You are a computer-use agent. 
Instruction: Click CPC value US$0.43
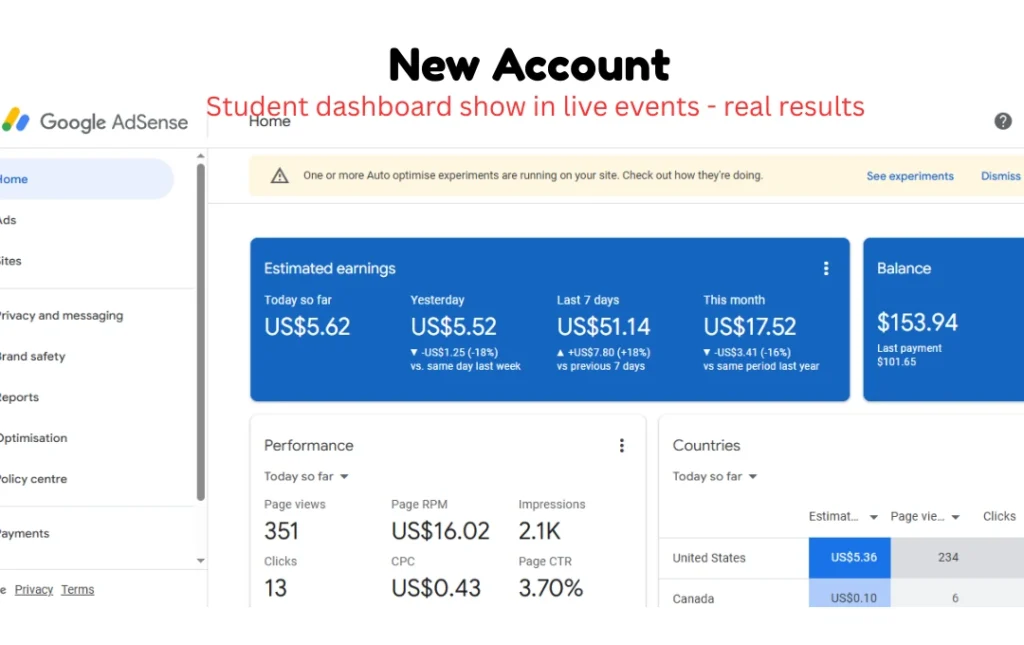tap(436, 588)
